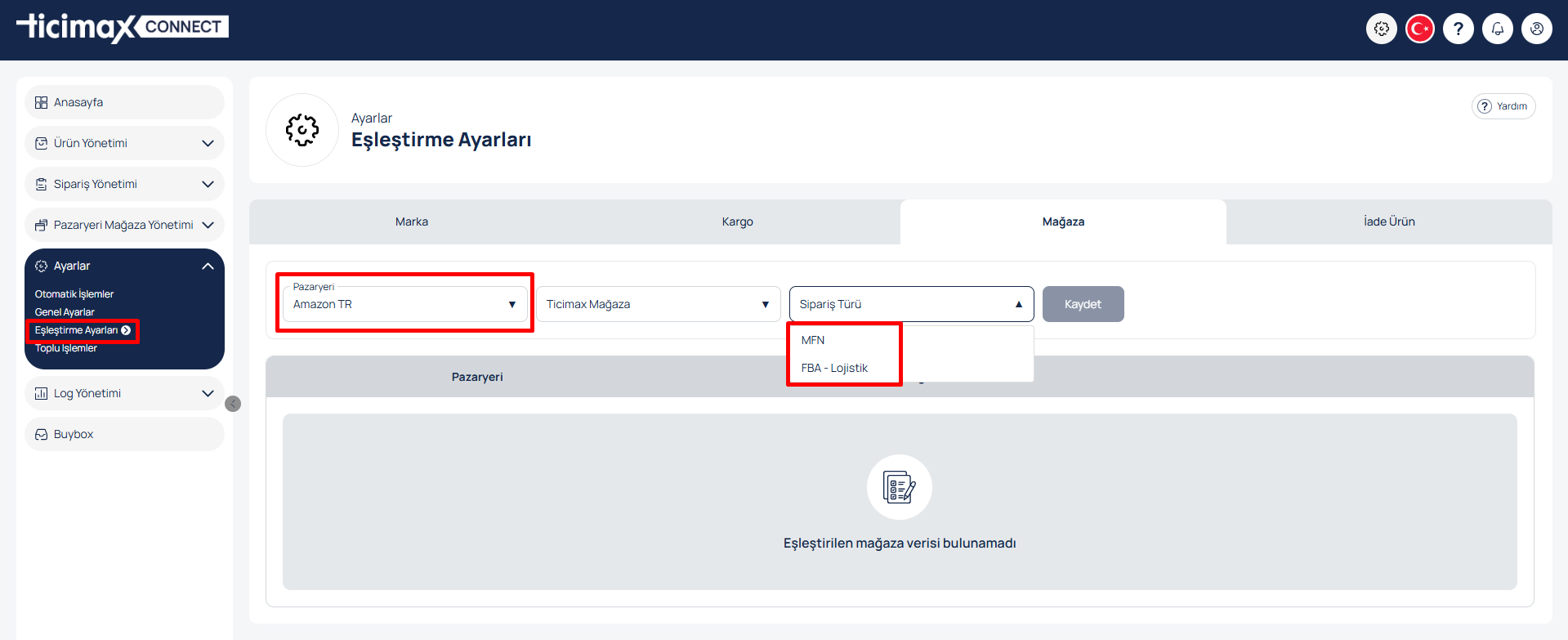Open the Pazaryeri dropdown showing Amazon TR
The height and width of the screenshot is (640, 1568).
404,304
